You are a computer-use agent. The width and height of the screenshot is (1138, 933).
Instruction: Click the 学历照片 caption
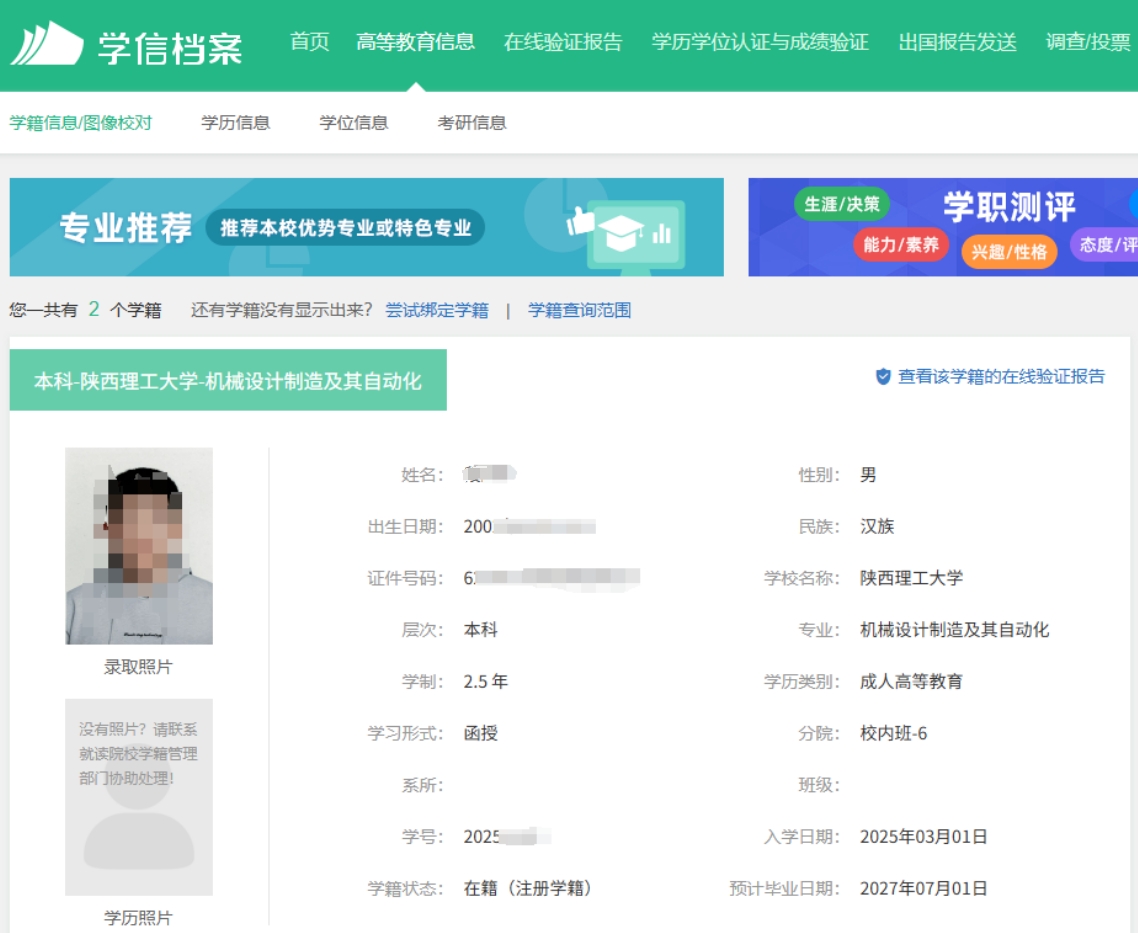click(138, 918)
